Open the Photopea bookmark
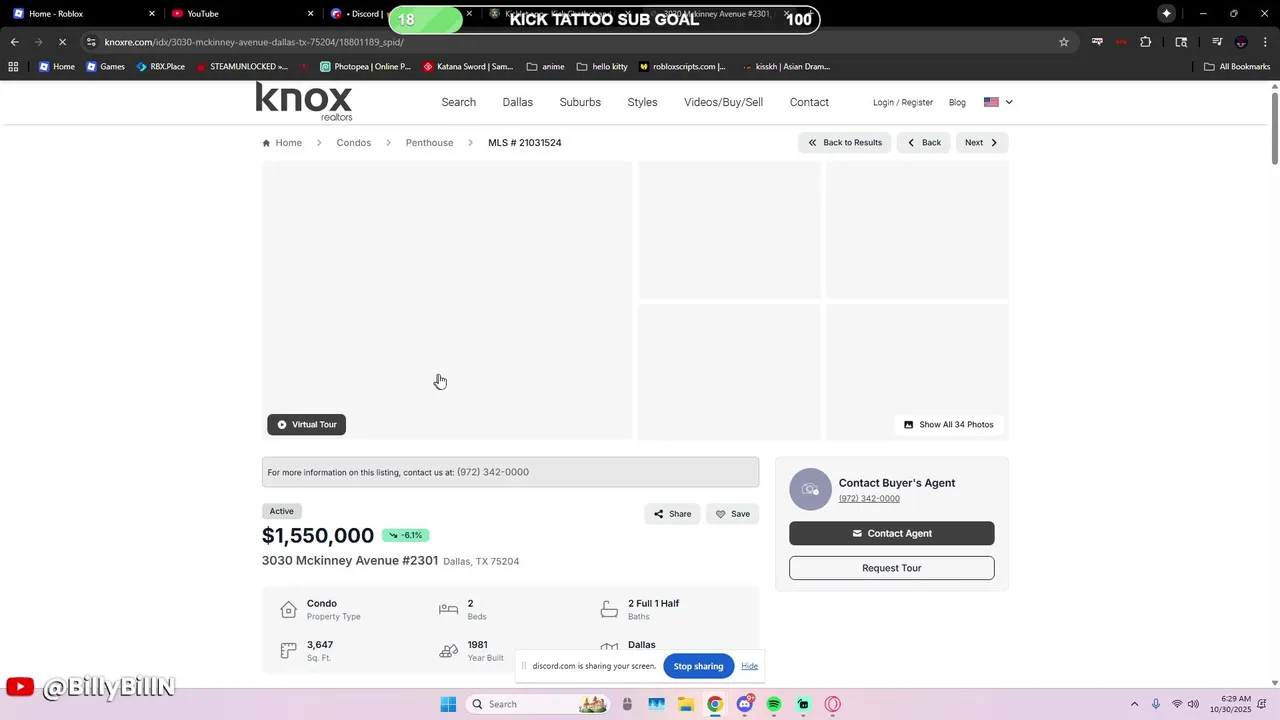This screenshot has height=720, width=1280. click(365, 67)
